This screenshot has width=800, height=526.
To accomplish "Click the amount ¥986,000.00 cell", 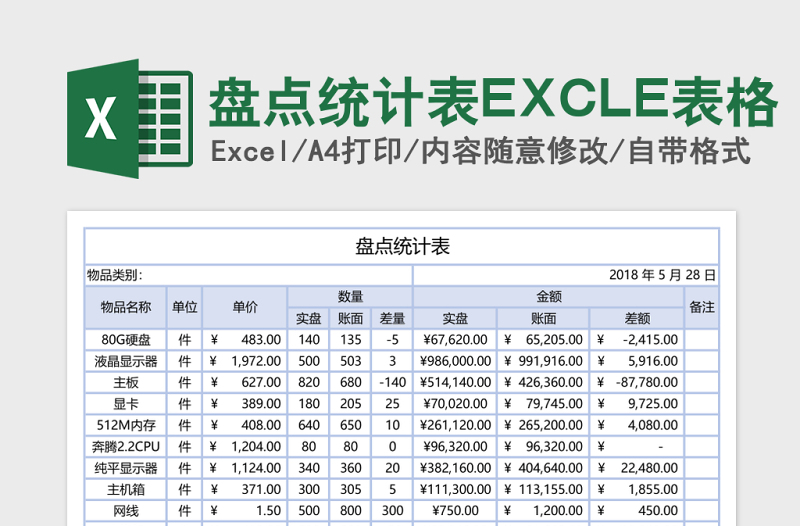I will click(x=455, y=361).
